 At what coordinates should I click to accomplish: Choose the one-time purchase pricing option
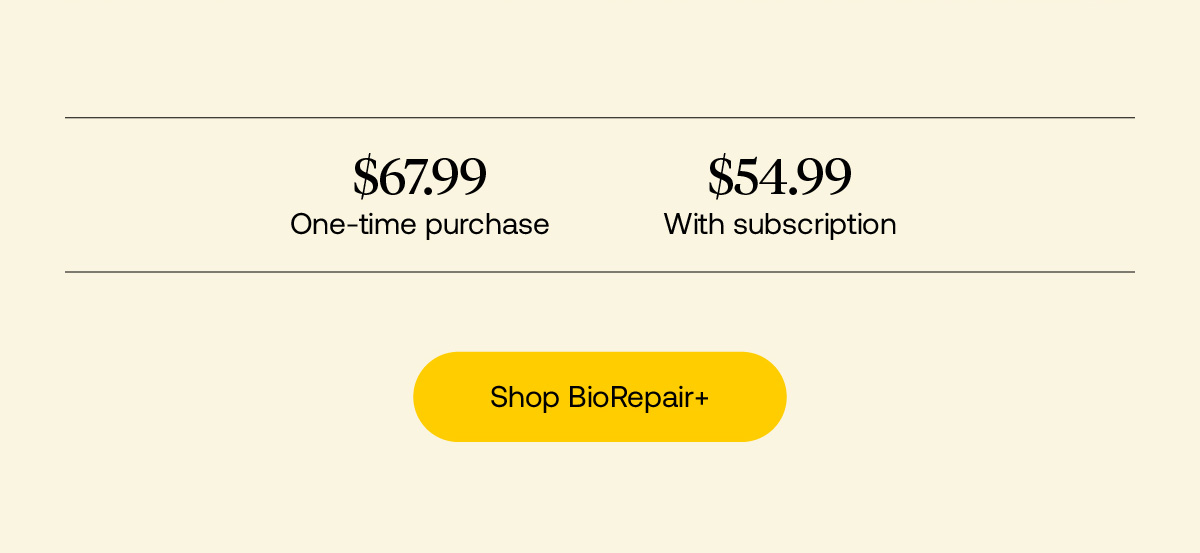click(x=420, y=196)
